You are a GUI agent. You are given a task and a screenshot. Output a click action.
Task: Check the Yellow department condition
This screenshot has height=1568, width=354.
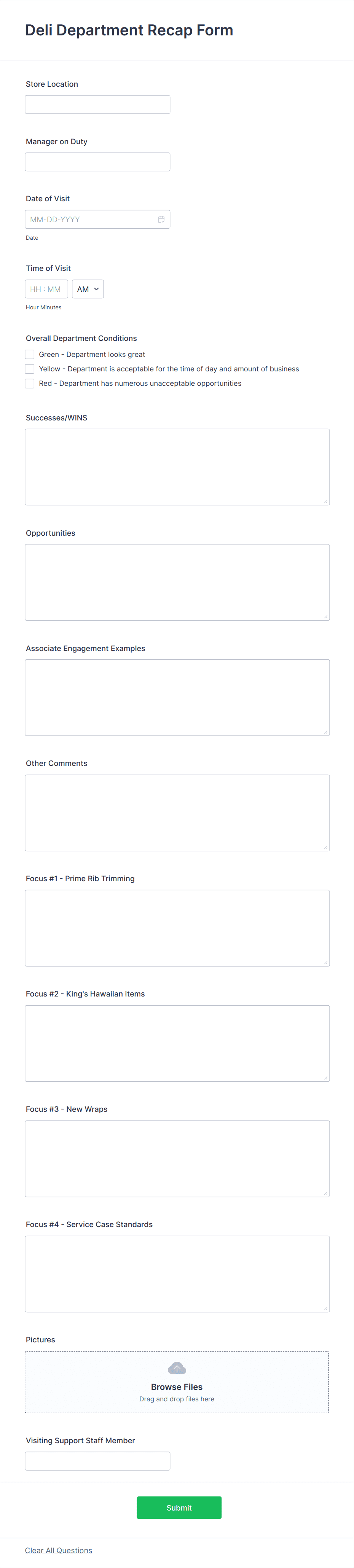coord(29,368)
